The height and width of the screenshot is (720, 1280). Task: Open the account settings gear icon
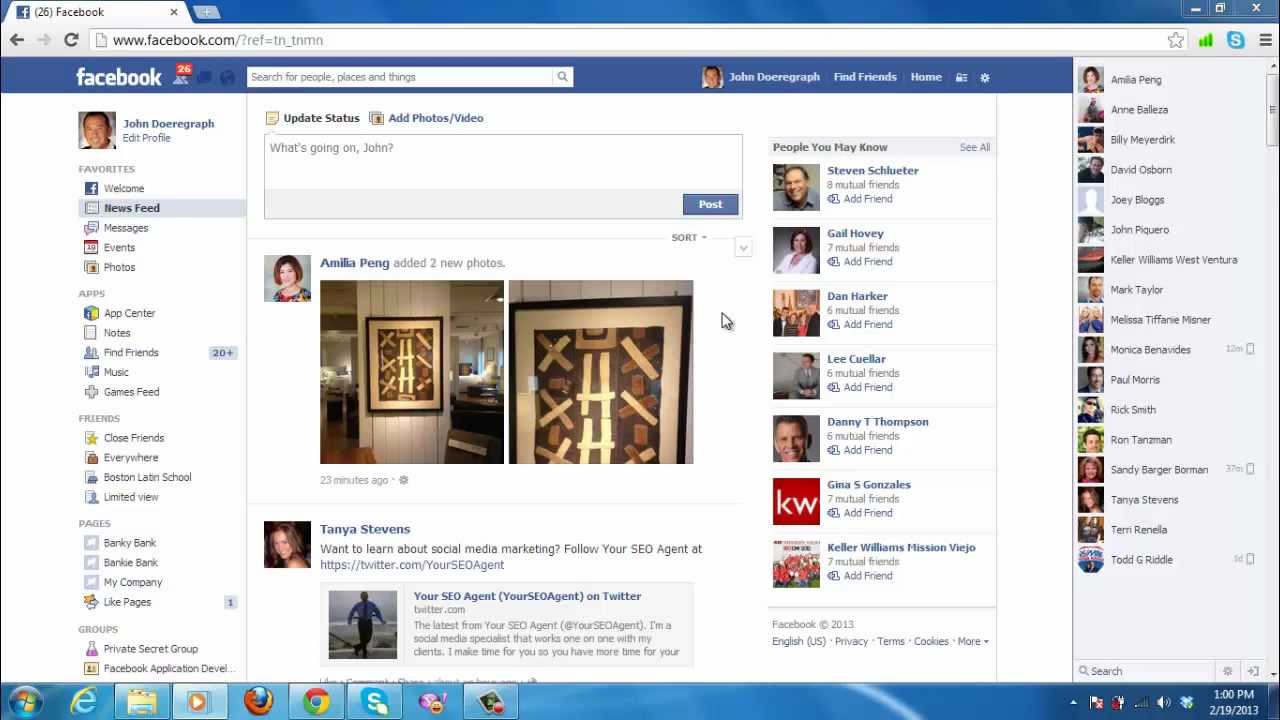(985, 77)
